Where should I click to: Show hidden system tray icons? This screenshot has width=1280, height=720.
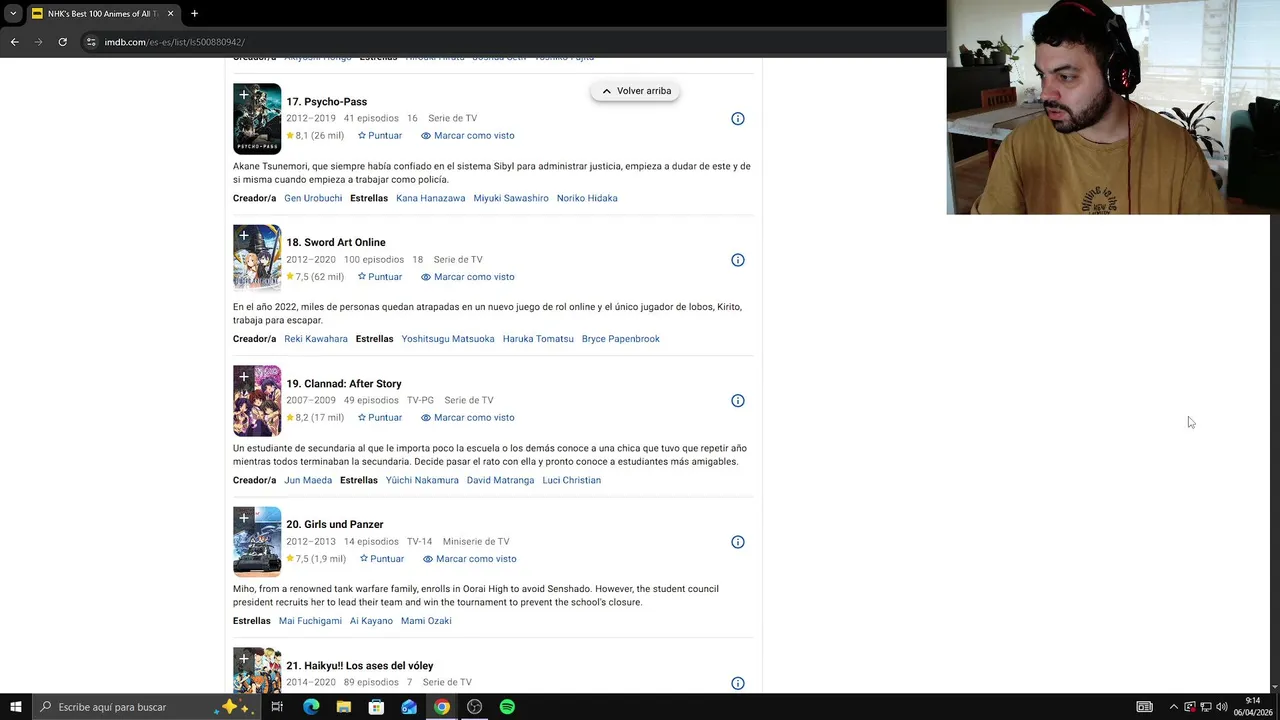coord(1174,707)
